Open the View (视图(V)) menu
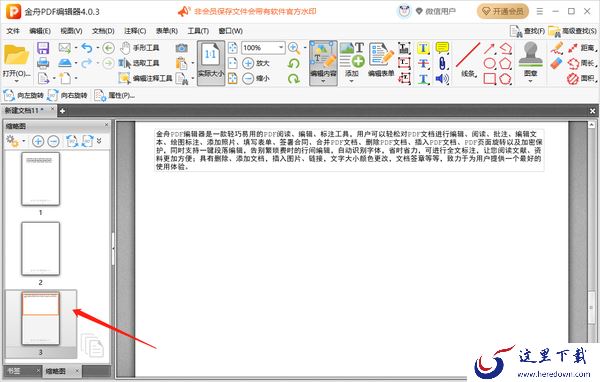 71,31
